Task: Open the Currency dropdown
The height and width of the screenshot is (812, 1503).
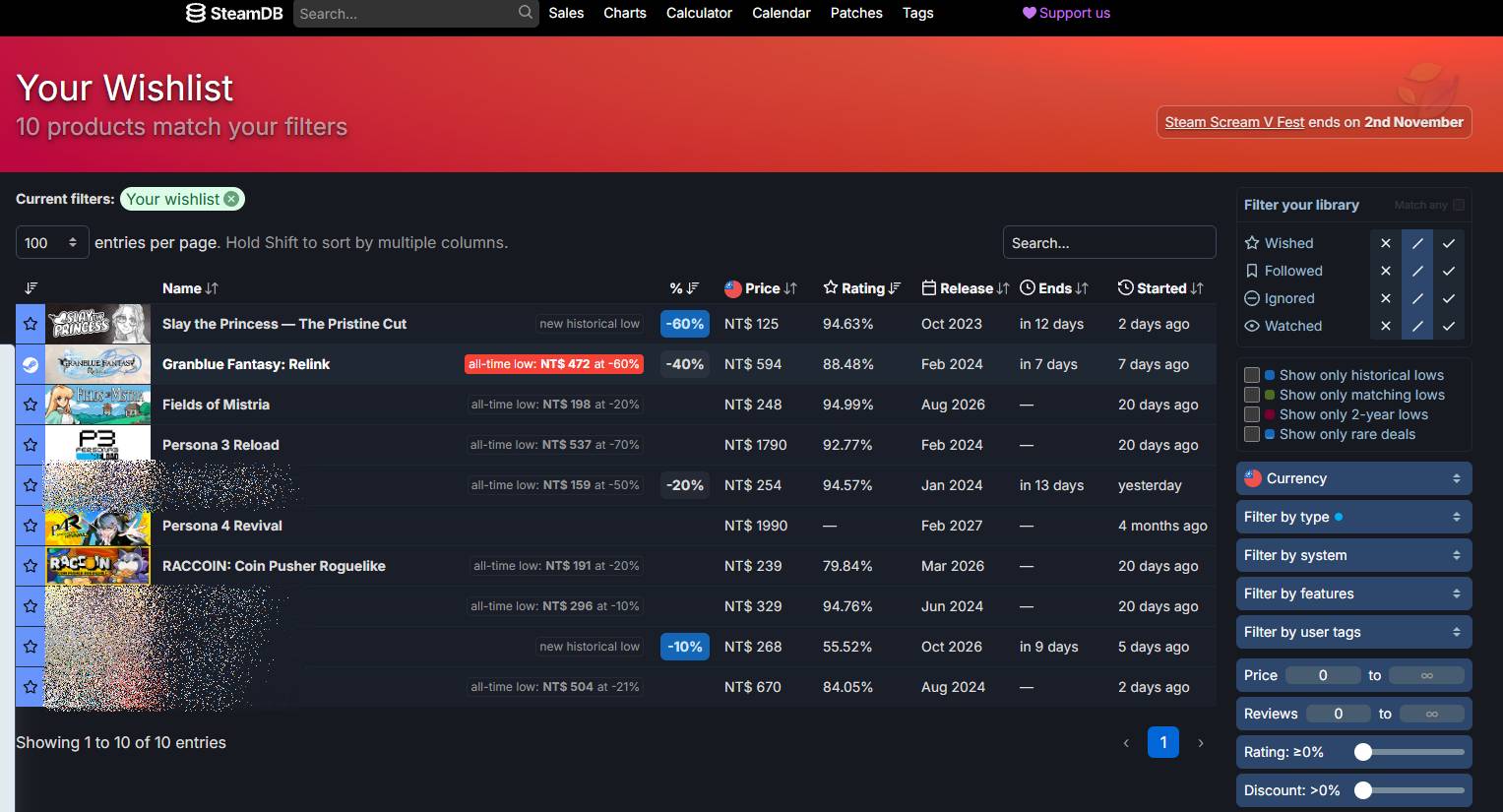Action: 1353,478
